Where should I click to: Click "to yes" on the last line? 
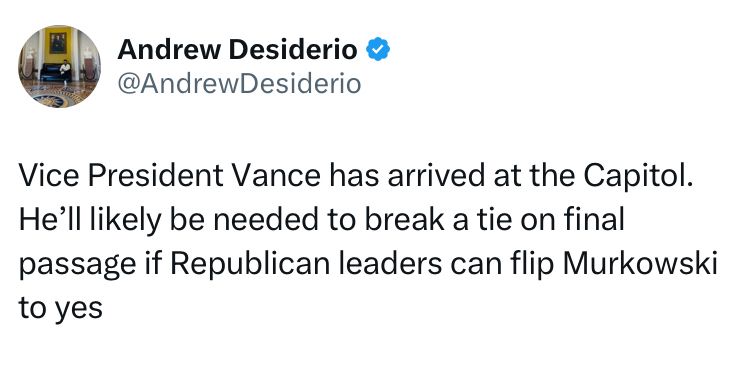pos(61,309)
